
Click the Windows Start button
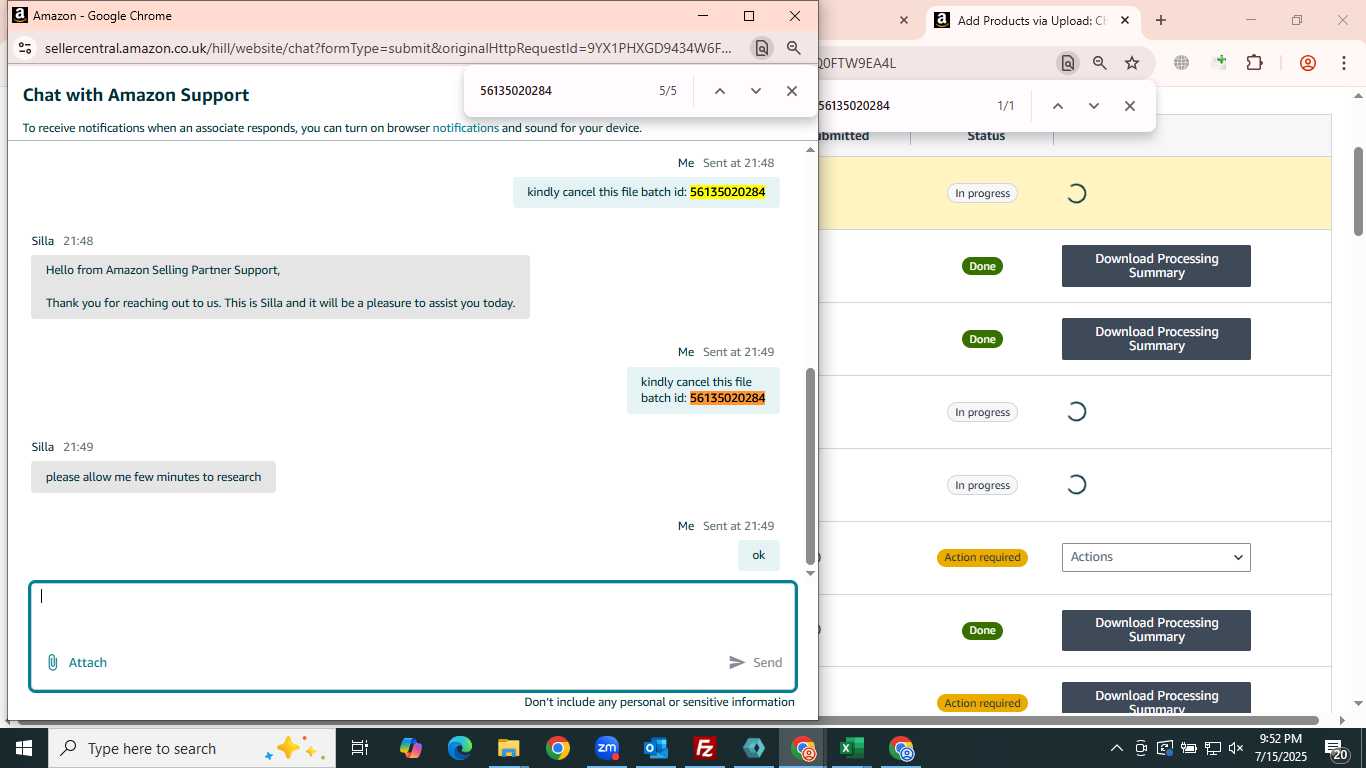point(23,748)
